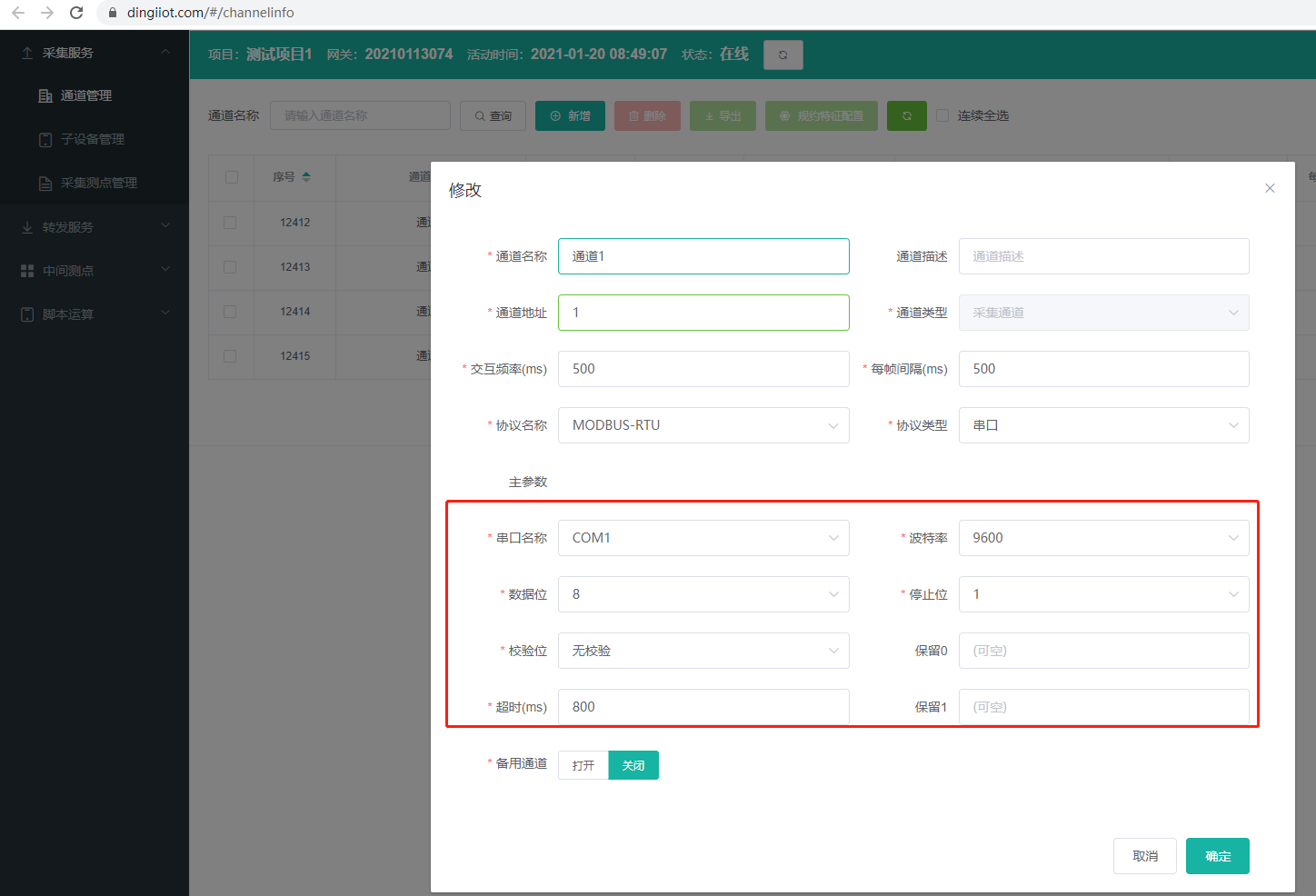Image resolution: width=1316 pixels, height=896 pixels.
Task: Close the 修改 dialog with X
Action: 1270,188
